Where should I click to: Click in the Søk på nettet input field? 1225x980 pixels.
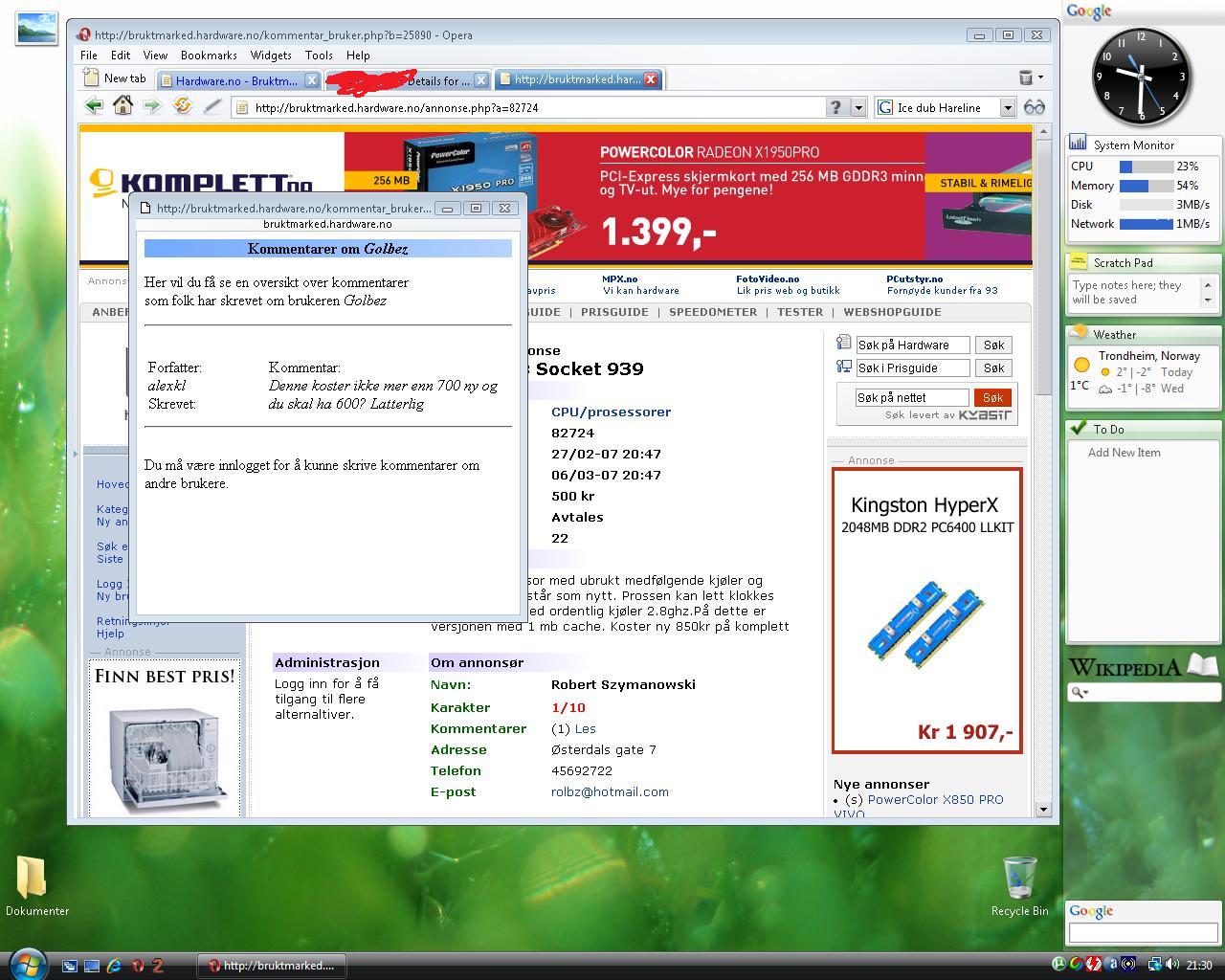pos(912,397)
